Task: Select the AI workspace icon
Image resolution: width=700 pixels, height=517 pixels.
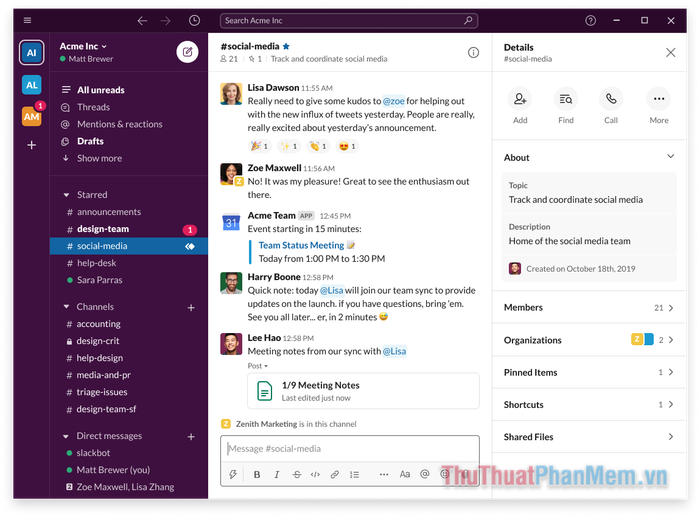Action: tap(31, 53)
